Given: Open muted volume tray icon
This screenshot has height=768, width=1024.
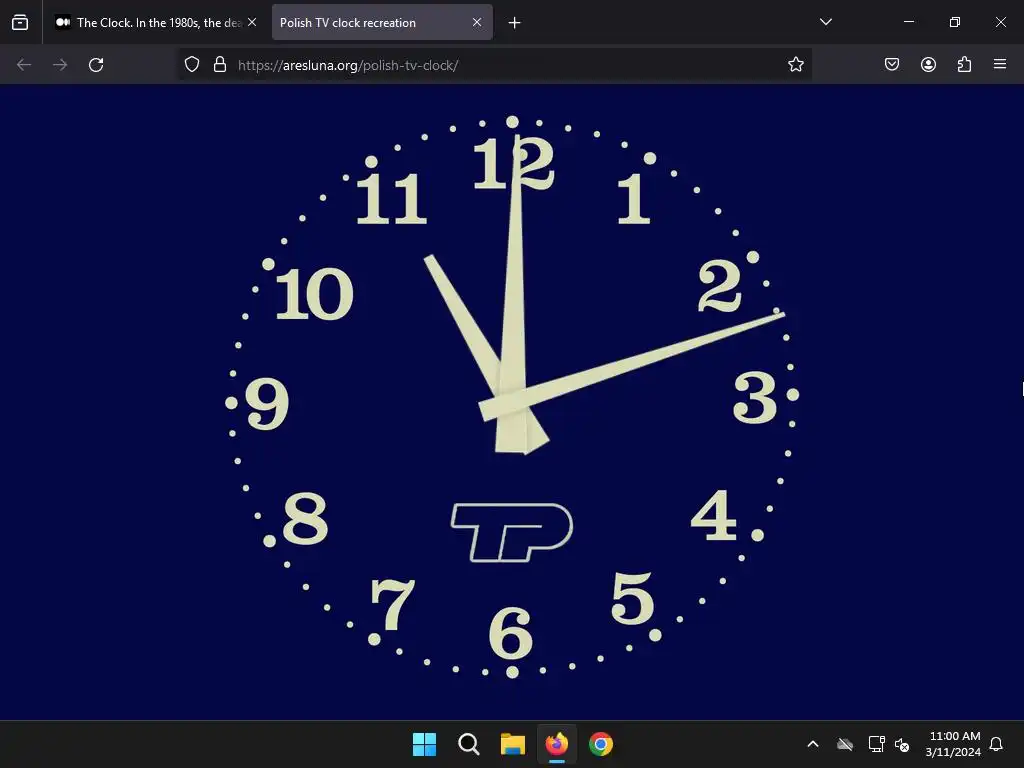Looking at the screenshot, I should 903,744.
